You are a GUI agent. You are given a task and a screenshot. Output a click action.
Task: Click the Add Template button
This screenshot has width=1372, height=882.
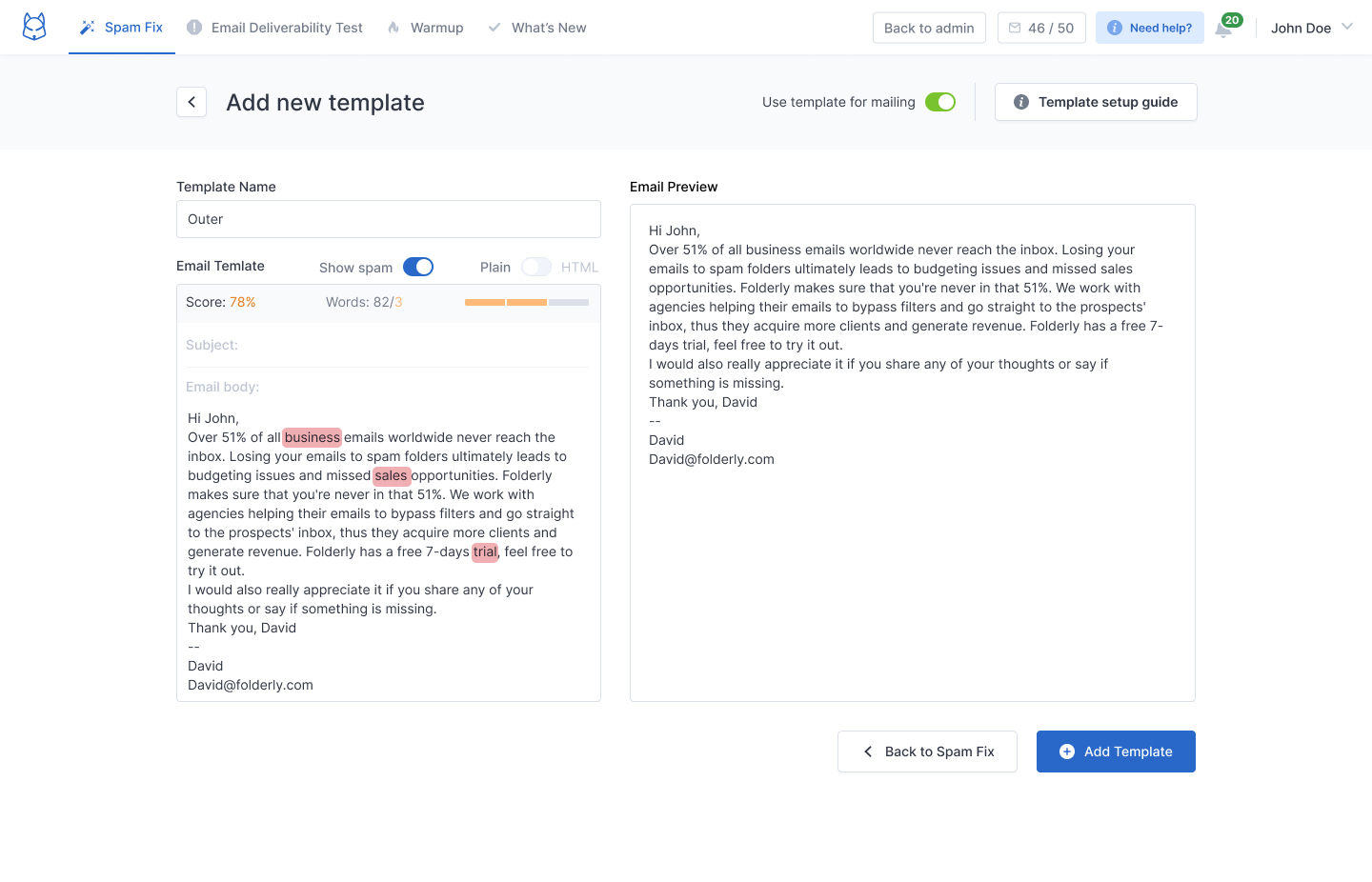tap(1116, 752)
